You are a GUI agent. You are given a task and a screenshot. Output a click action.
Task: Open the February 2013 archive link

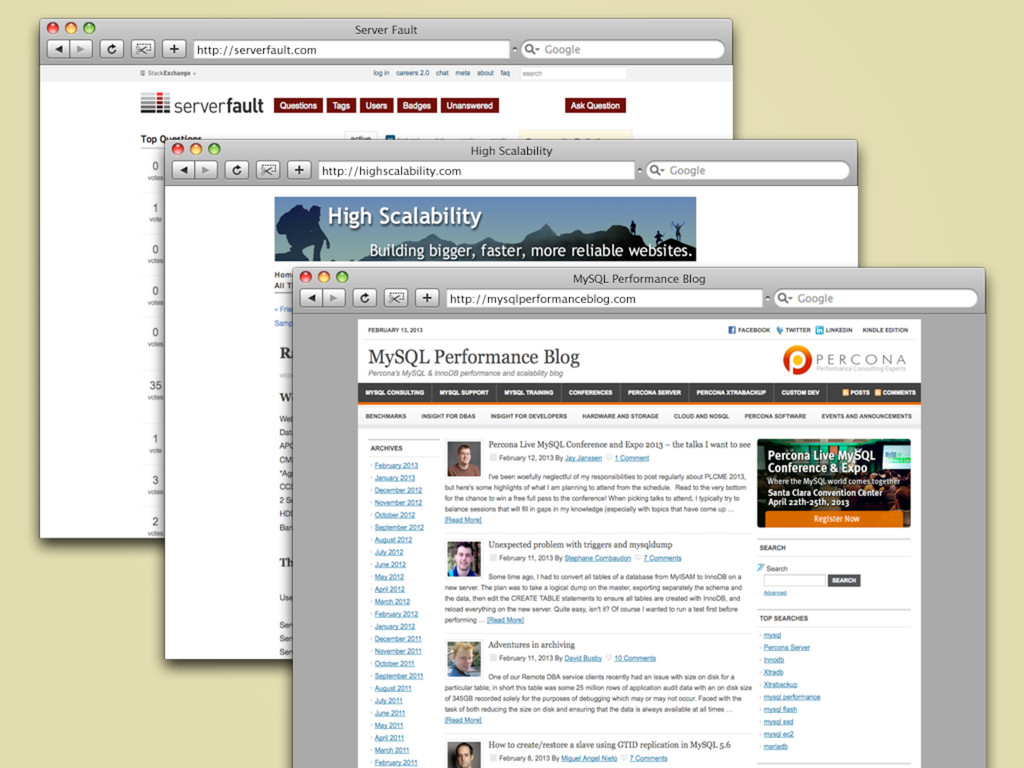(x=396, y=466)
